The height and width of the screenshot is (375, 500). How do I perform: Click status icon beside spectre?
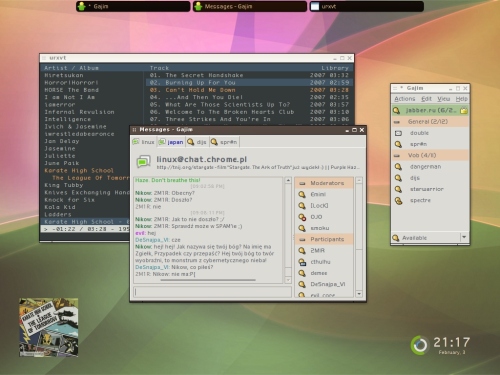(x=398, y=200)
